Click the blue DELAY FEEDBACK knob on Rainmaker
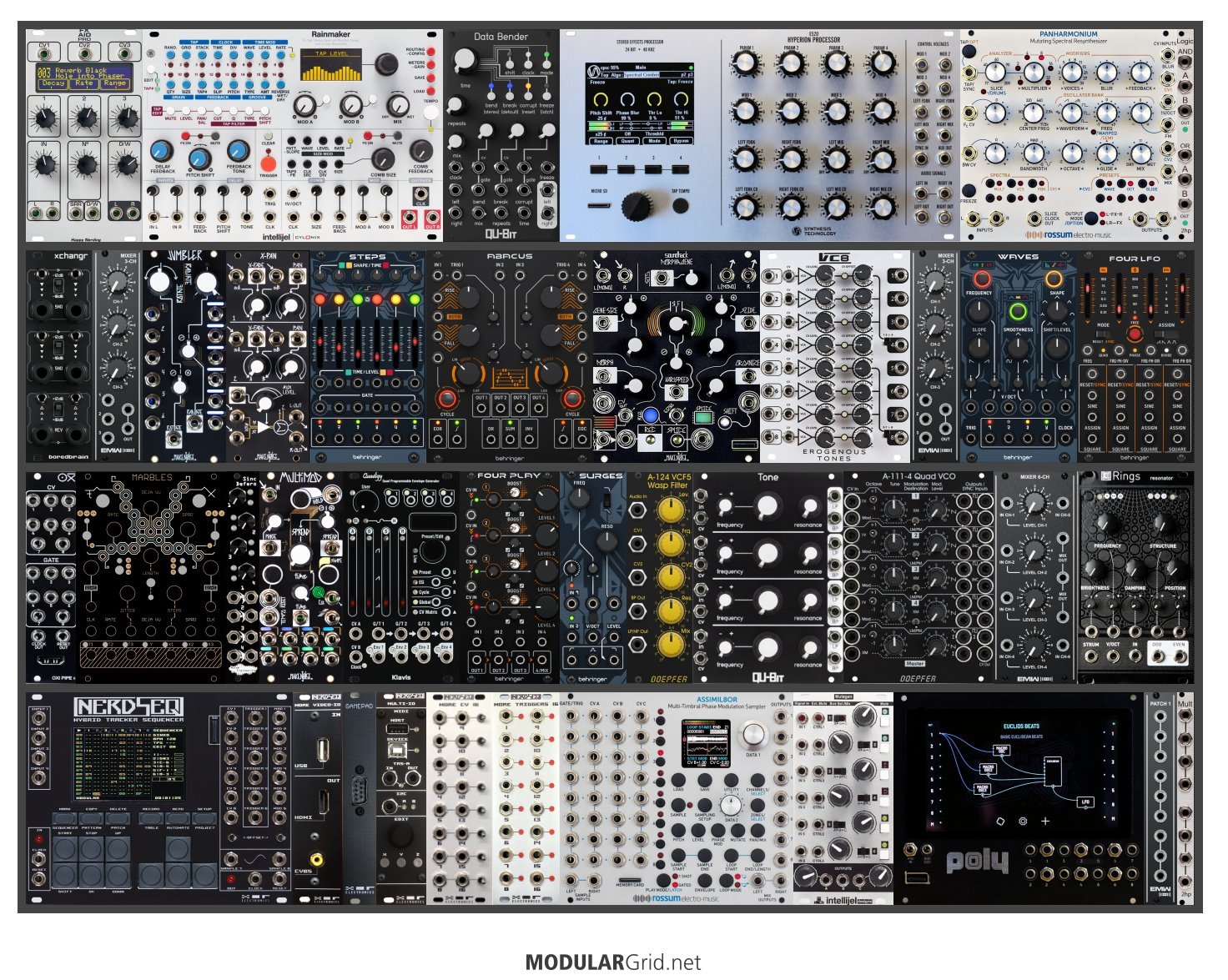Image resolution: width=1228 pixels, height=980 pixels. click(x=163, y=152)
